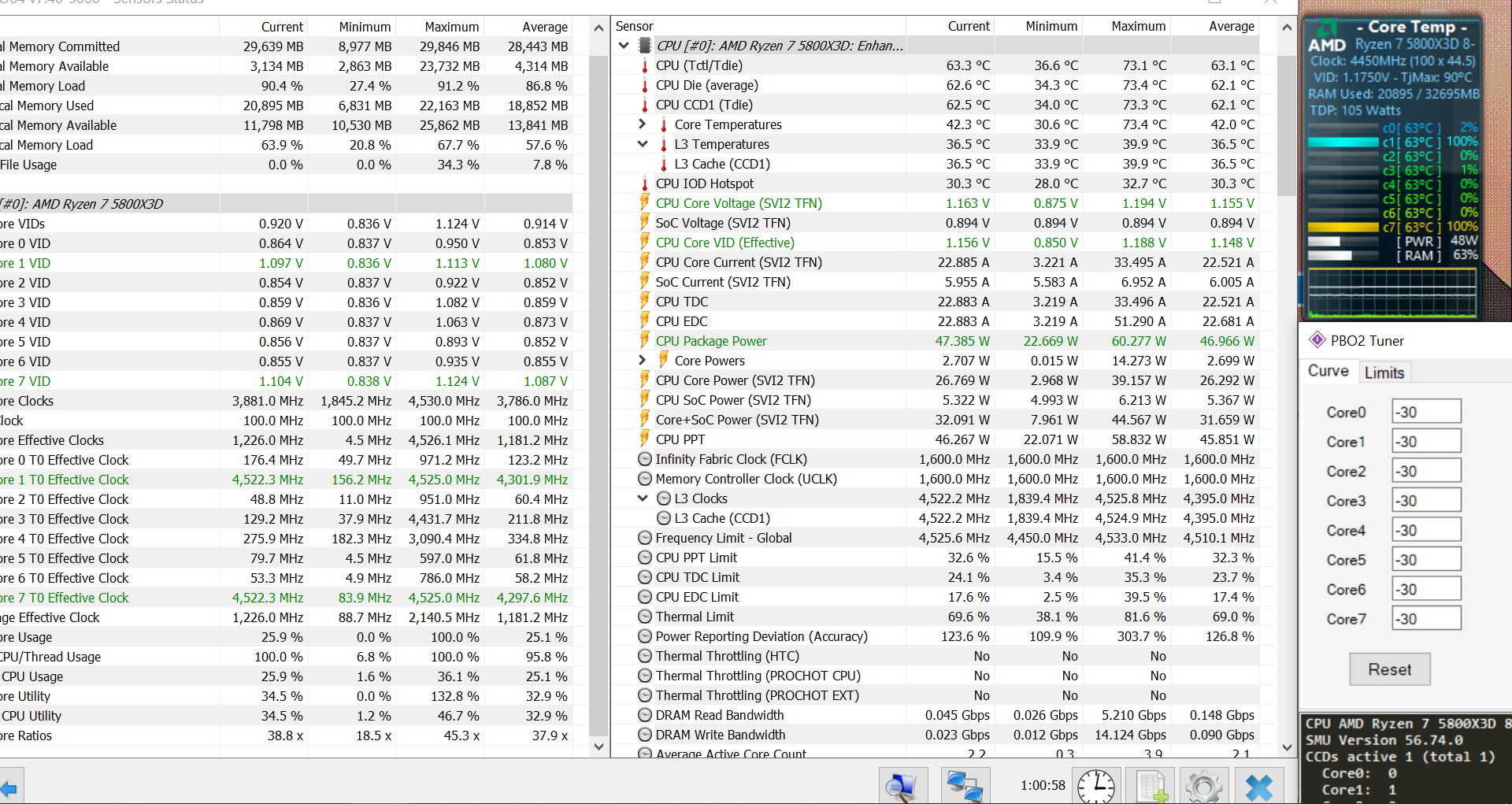Click the clock icon to reset timers

click(x=1095, y=786)
